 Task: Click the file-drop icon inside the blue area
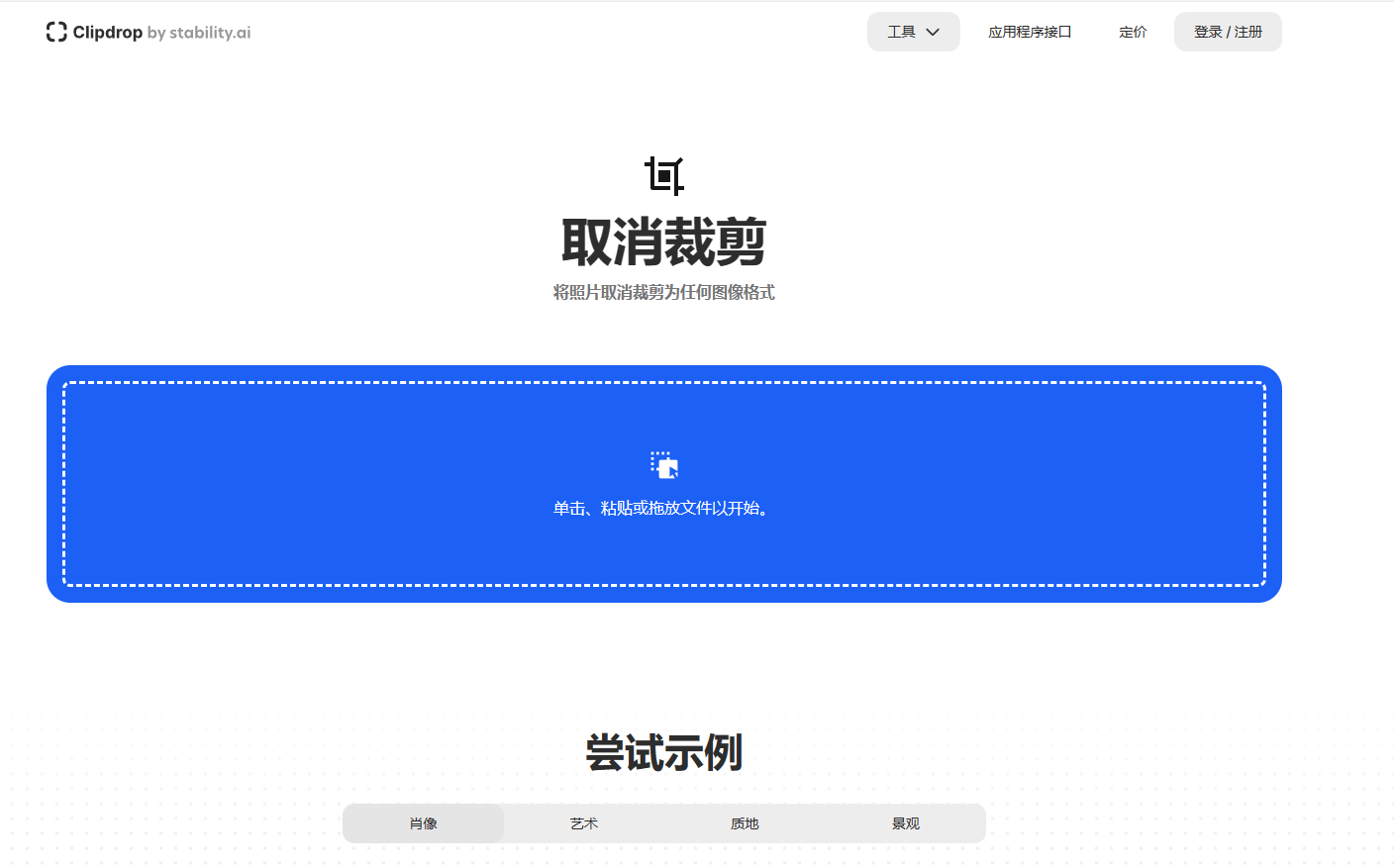pos(663,465)
